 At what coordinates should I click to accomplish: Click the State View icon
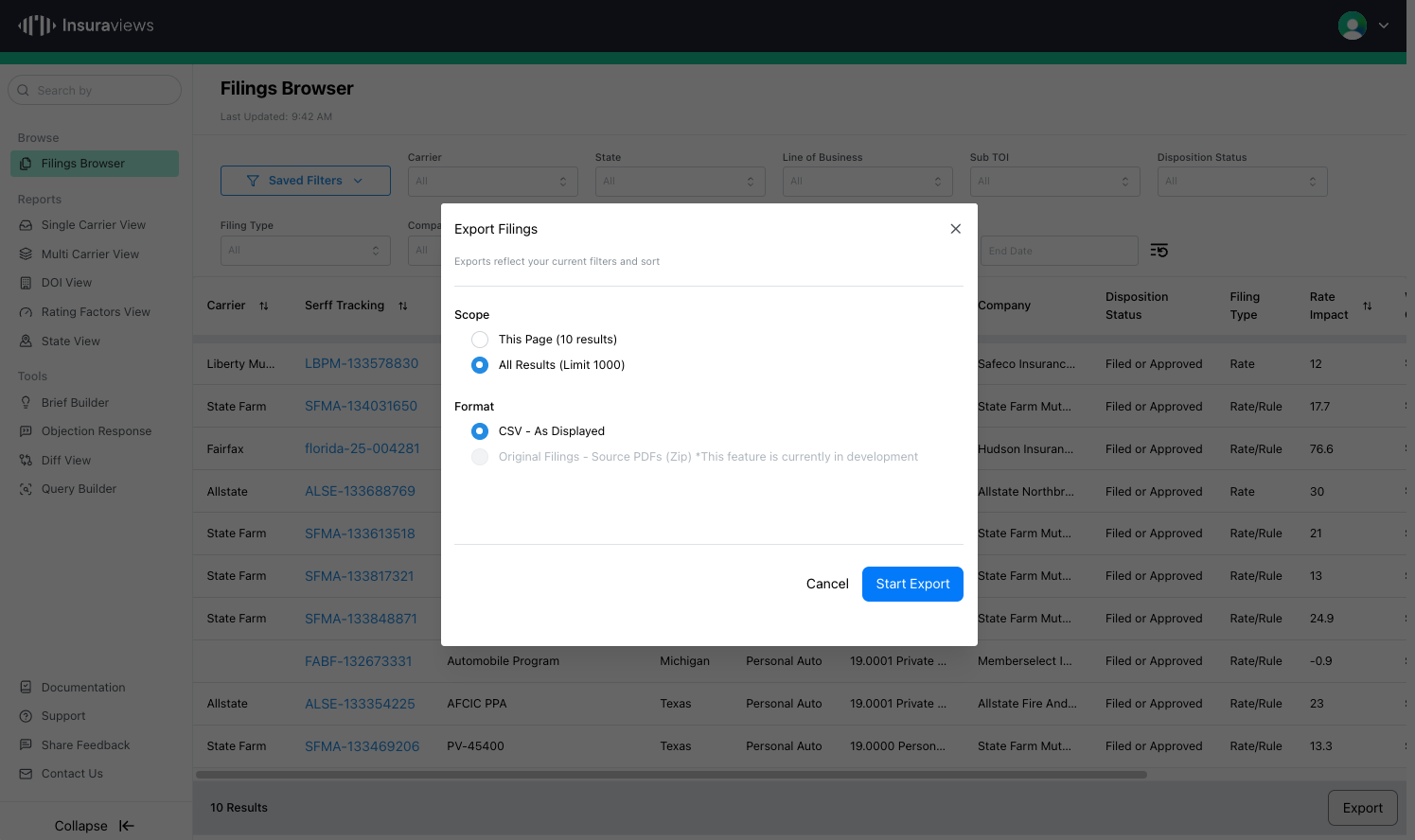pyautogui.click(x=26, y=341)
